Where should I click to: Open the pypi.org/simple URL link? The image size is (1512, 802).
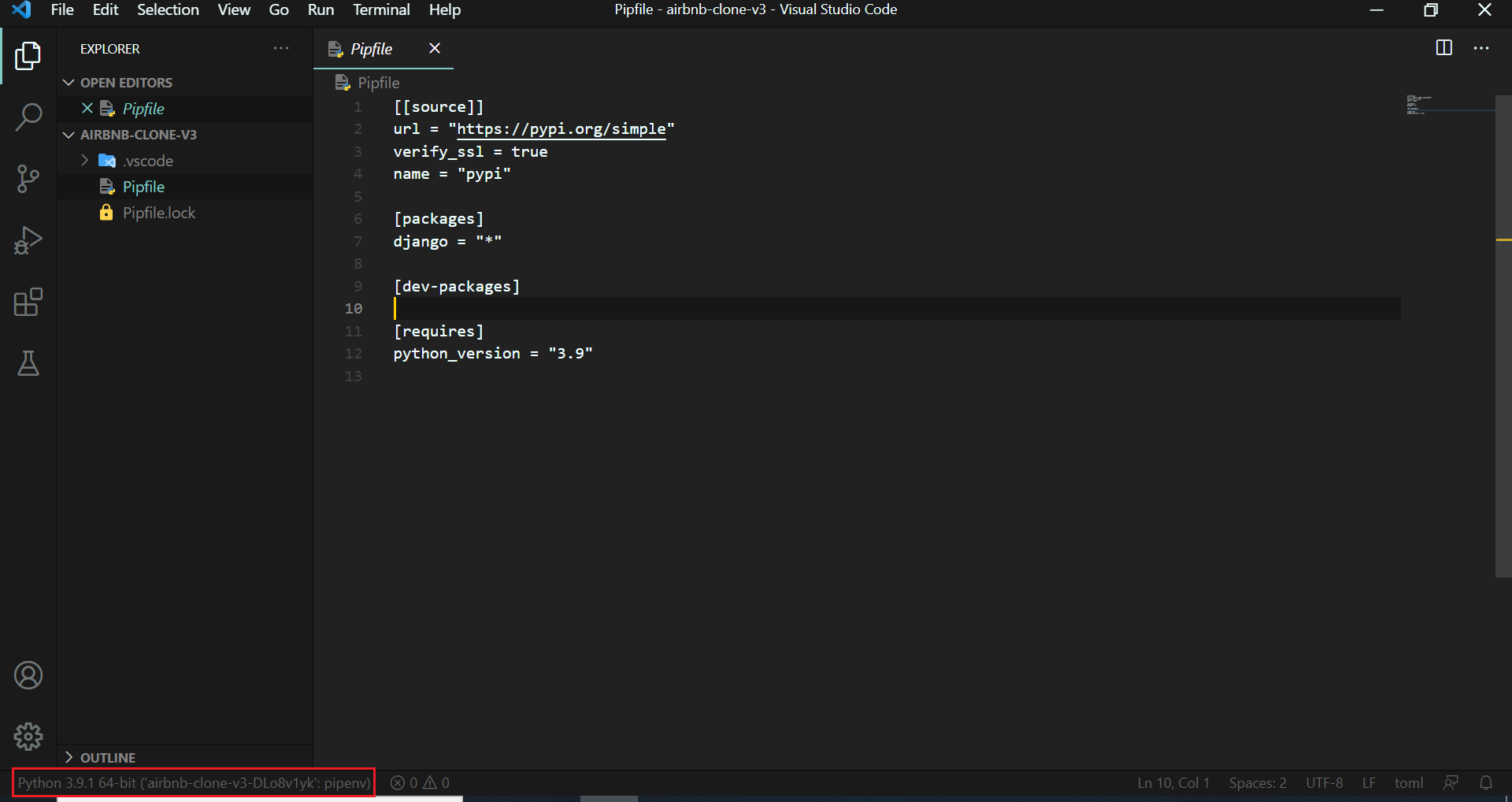pyautogui.click(x=561, y=129)
